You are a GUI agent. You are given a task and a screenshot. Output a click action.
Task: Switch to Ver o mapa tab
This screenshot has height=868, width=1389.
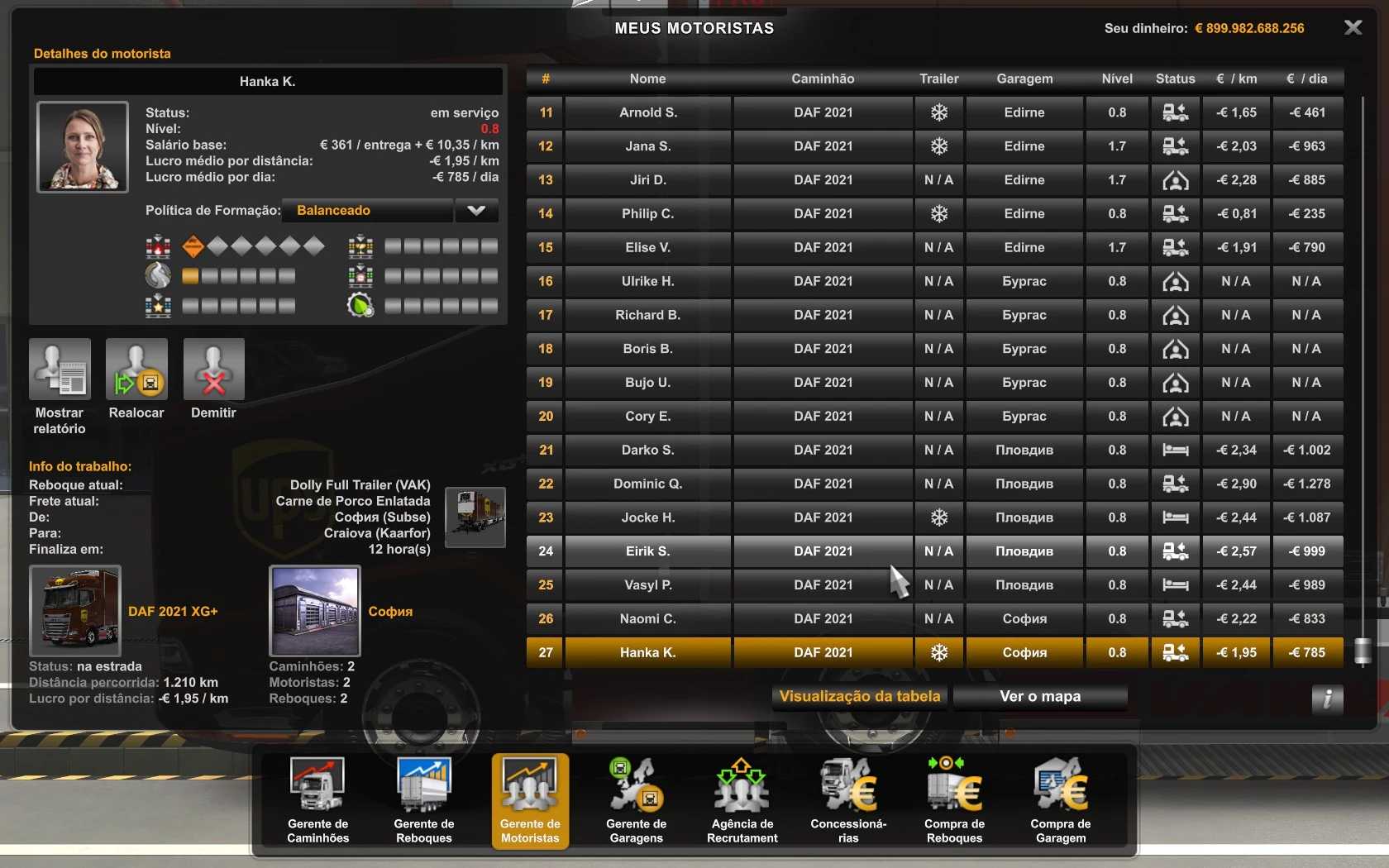coord(1039,697)
